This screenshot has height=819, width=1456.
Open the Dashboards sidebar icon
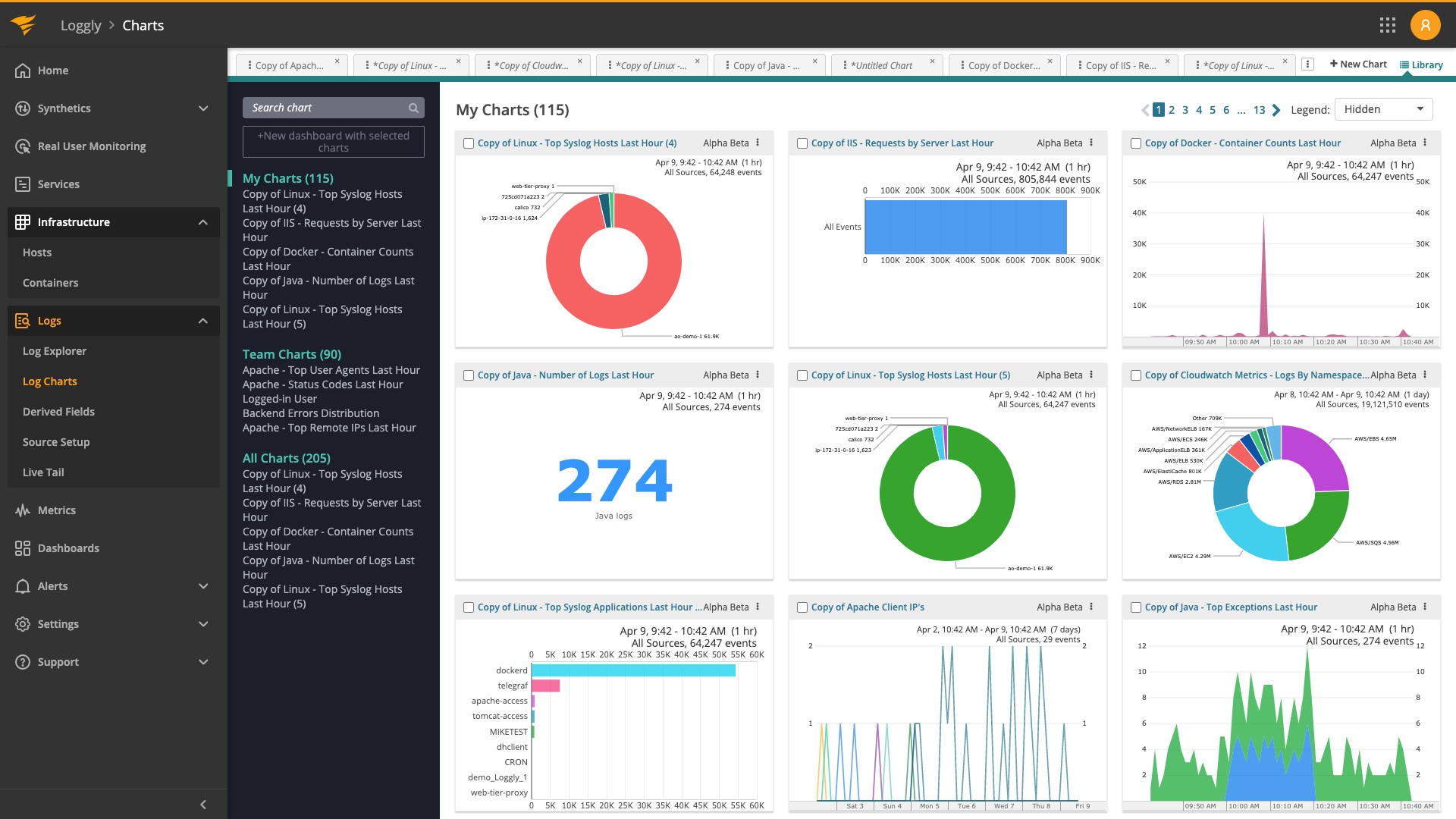click(23, 548)
